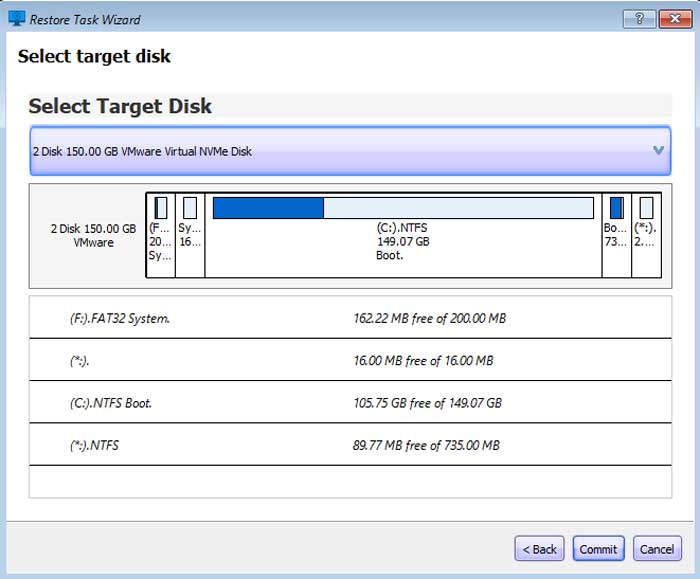Select the '(*:).NTFS' row
Image resolution: width=700 pixels, height=579 pixels.
coord(350,445)
